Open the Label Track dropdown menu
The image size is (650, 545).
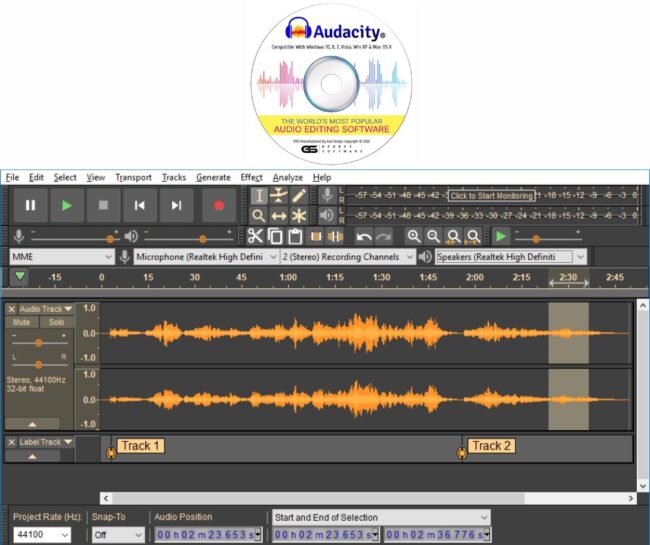pyautogui.click(x=46, y=442)
